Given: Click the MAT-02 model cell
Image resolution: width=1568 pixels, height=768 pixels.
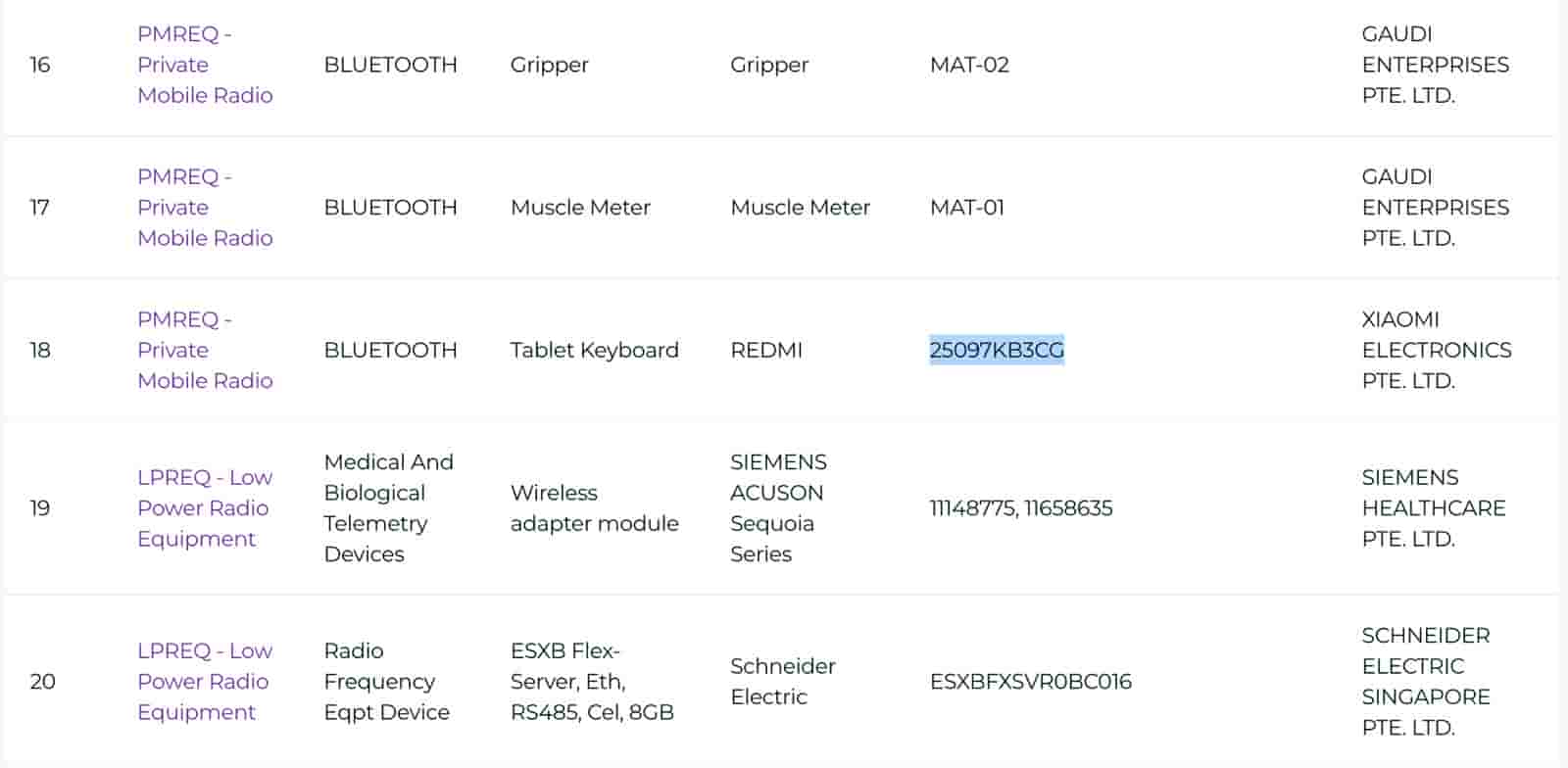Looking at the screenshot, I should point(968,65).
